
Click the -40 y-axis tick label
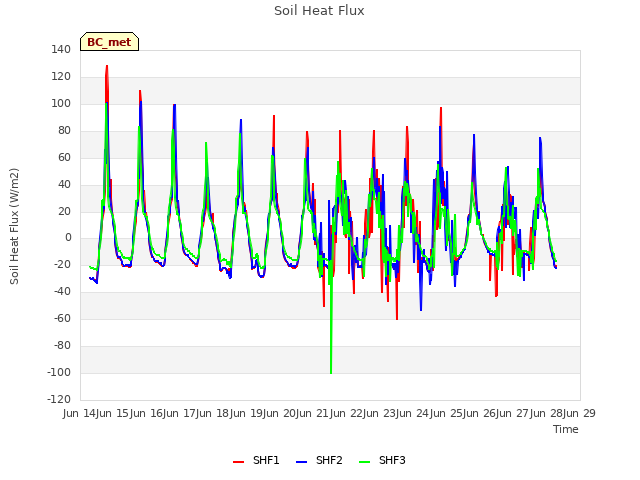[x=62, y=292]
